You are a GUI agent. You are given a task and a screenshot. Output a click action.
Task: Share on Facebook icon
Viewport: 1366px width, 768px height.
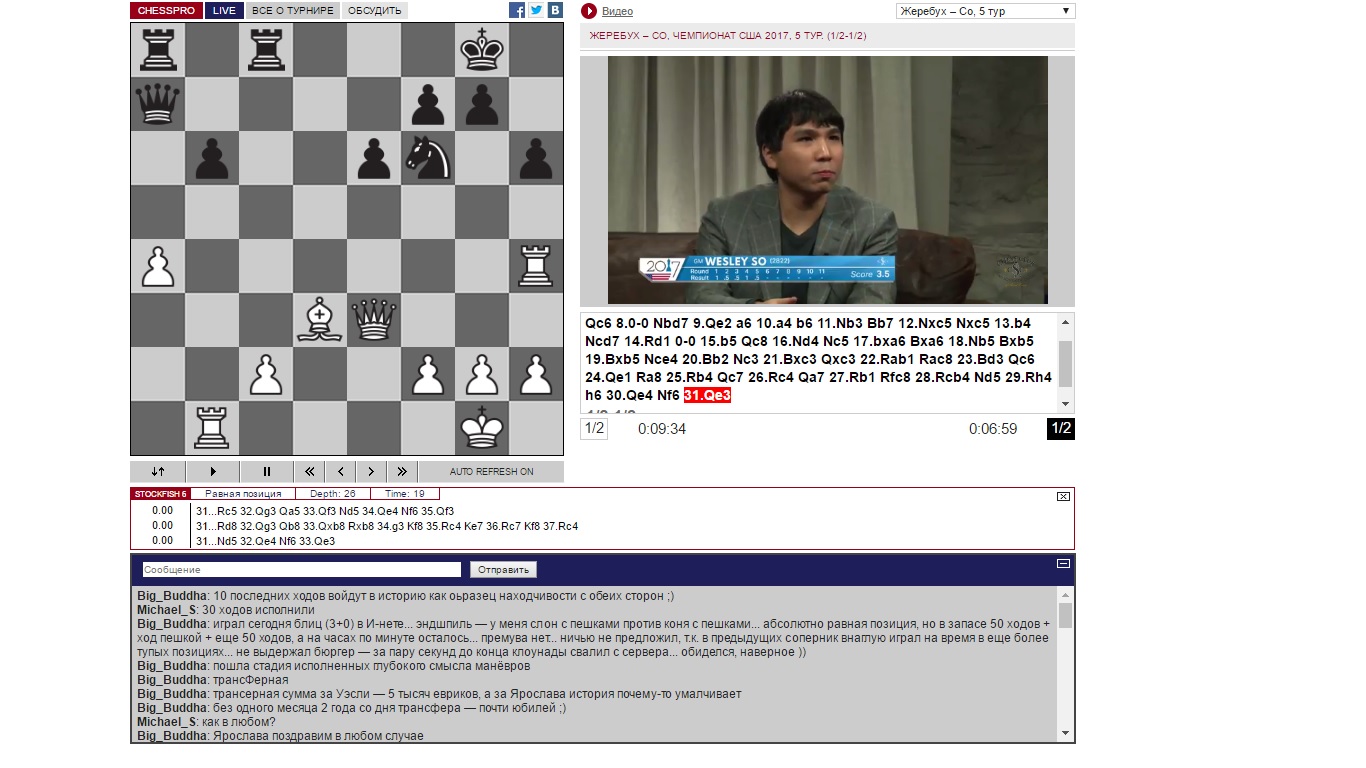517,11
